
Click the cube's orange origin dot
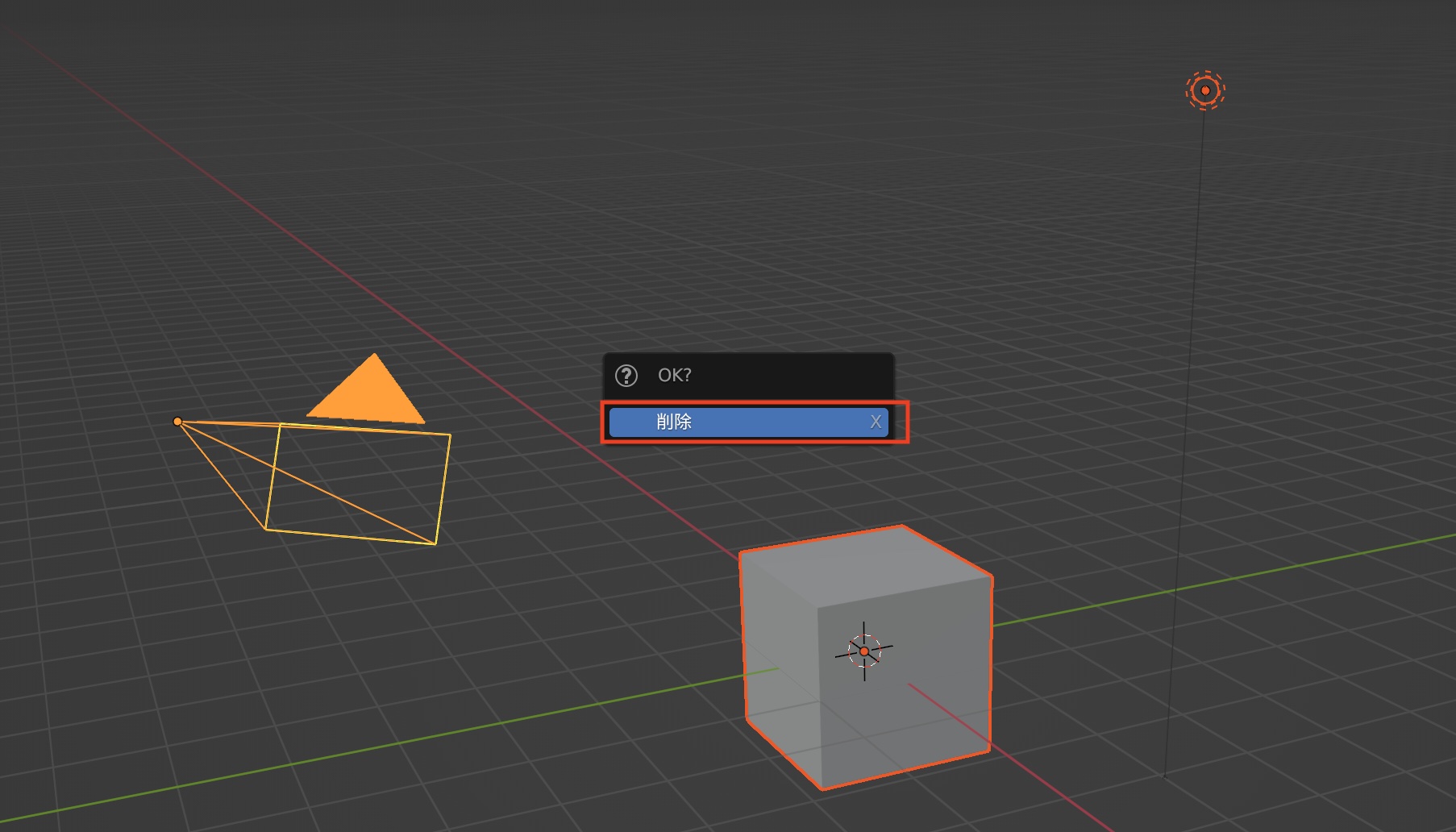[x=864, y=651]
